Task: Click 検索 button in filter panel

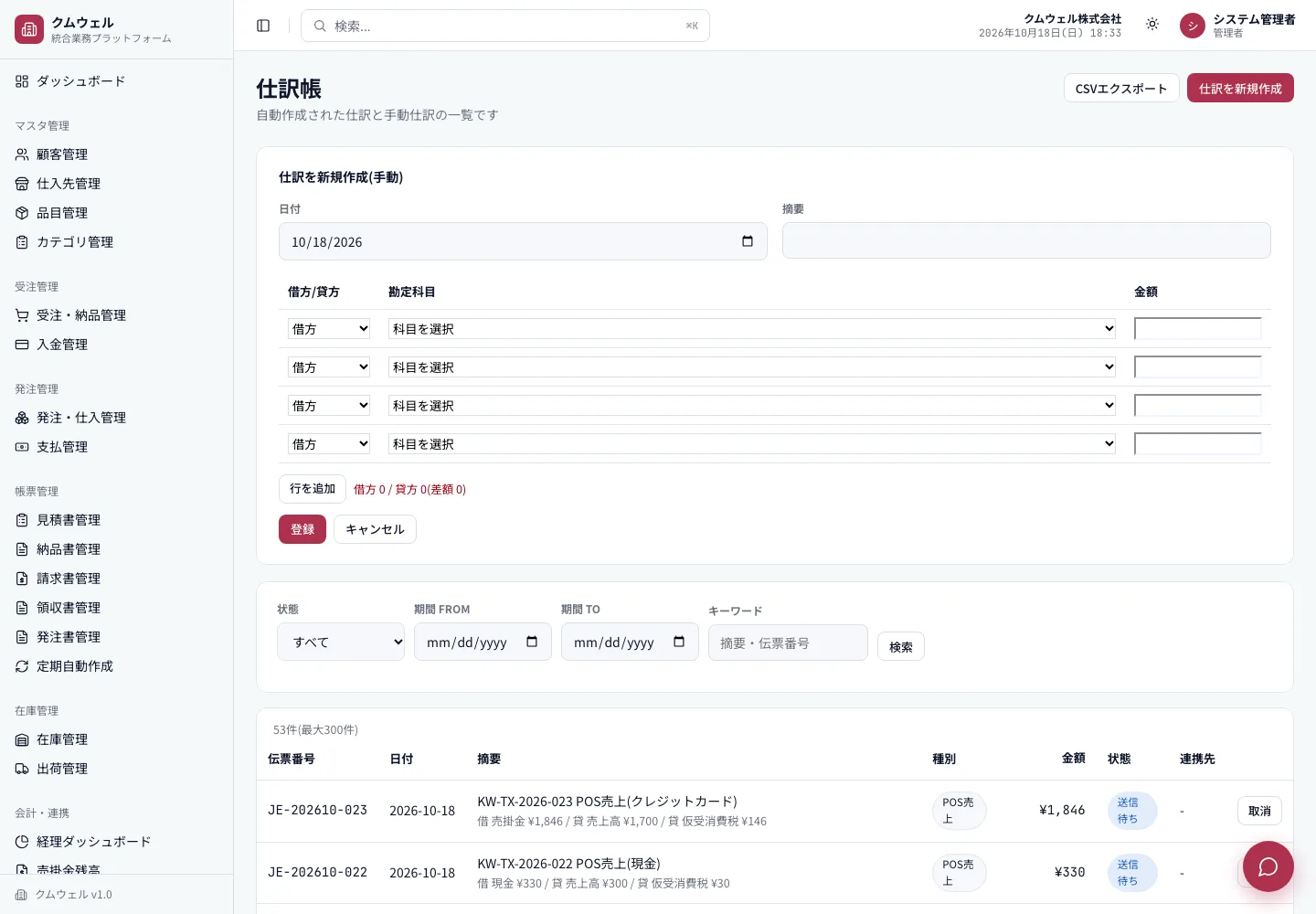Action: tap(901, 646)
